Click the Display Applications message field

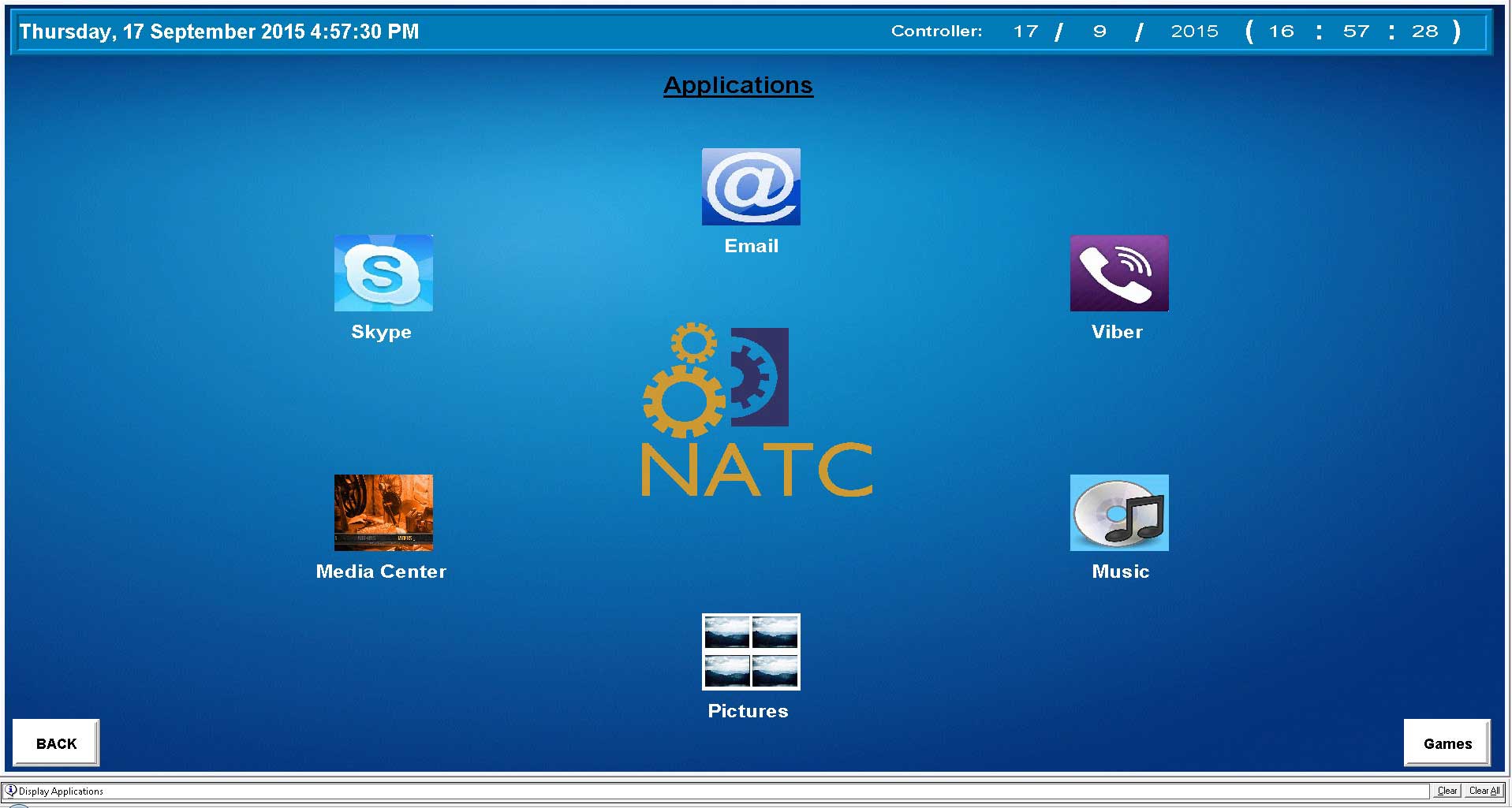pos(710,791)
